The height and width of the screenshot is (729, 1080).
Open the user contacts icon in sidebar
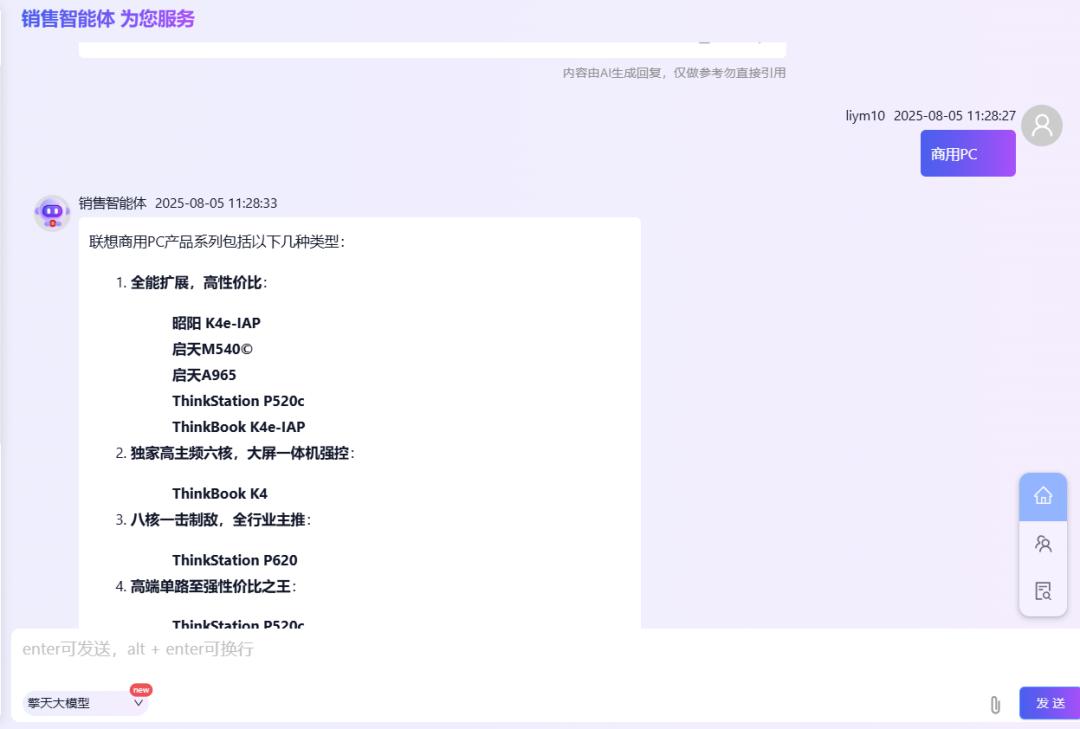coord(1043,544)
